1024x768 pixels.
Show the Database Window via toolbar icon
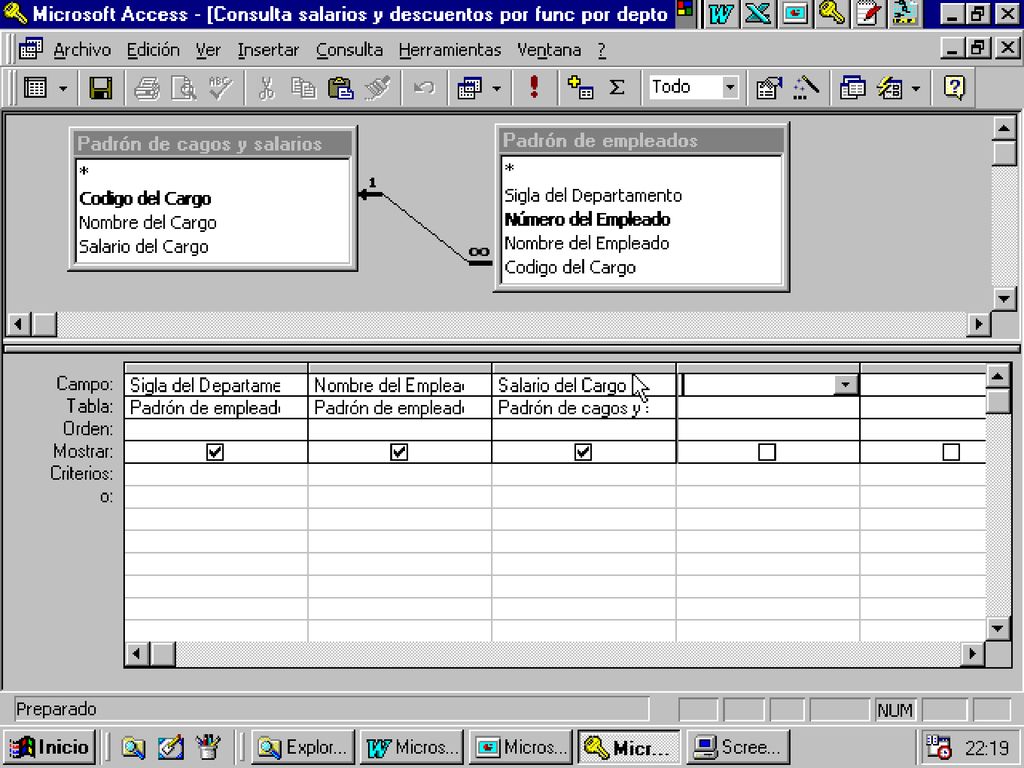point(852,88)
